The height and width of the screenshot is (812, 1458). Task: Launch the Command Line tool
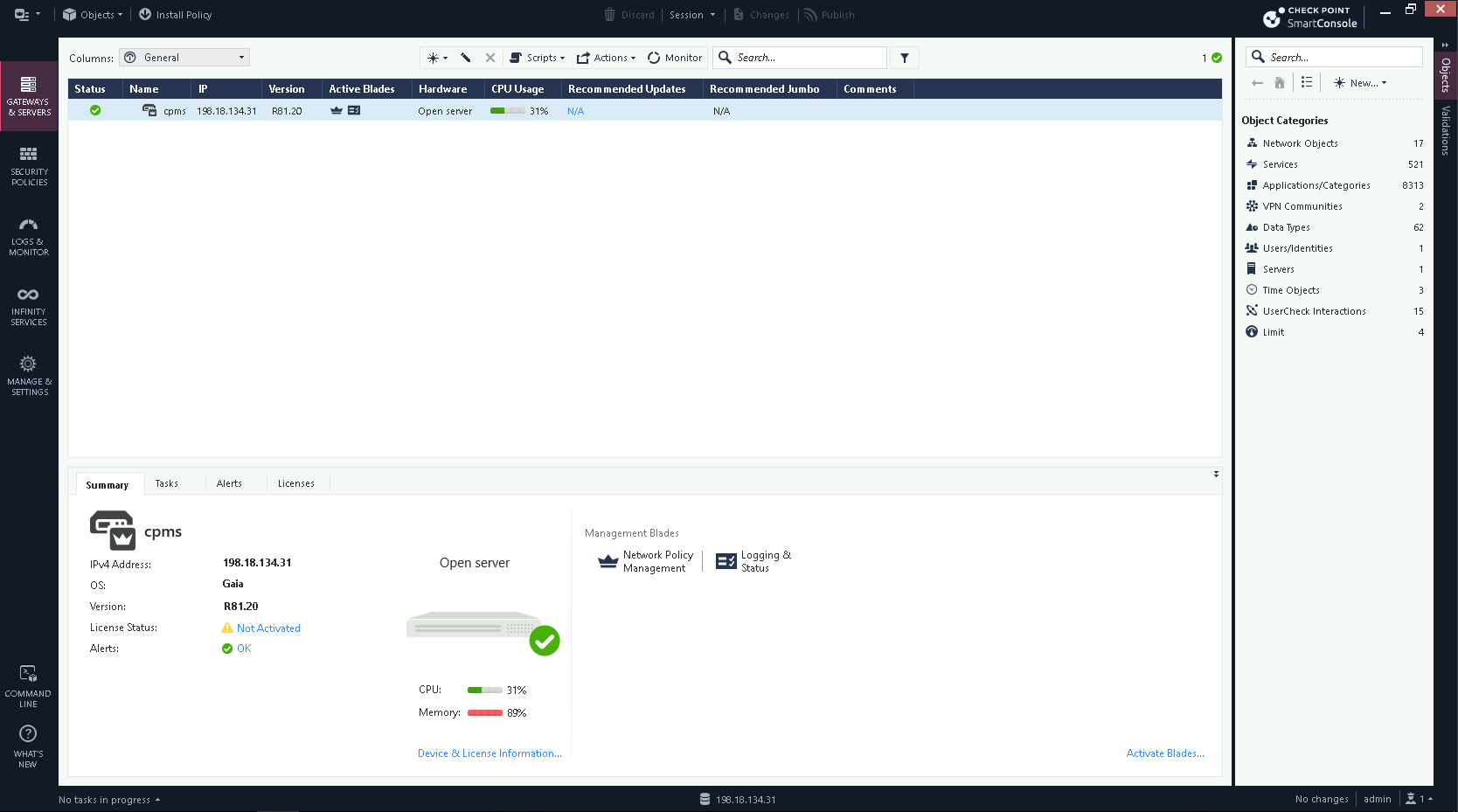tap(29, 686)
